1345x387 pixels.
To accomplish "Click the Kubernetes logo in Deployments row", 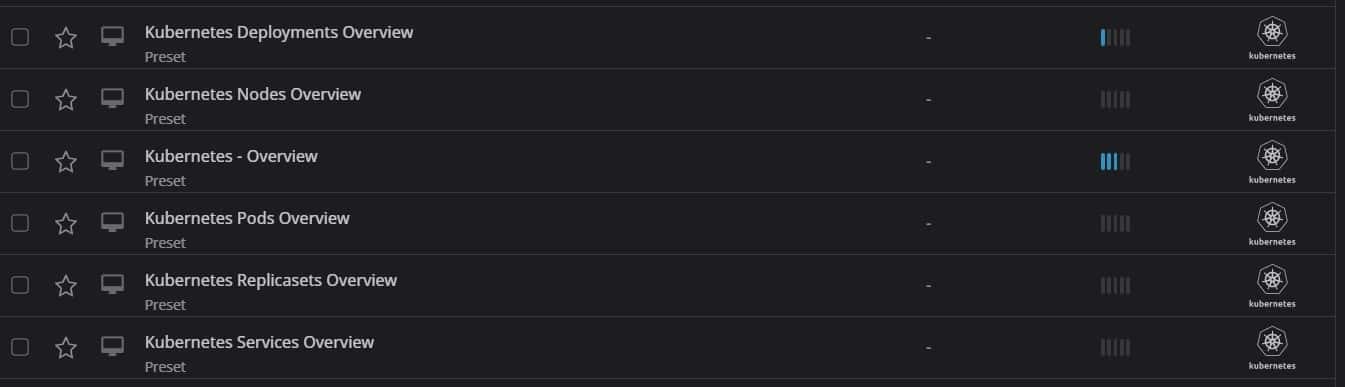I will [1272, 39].
